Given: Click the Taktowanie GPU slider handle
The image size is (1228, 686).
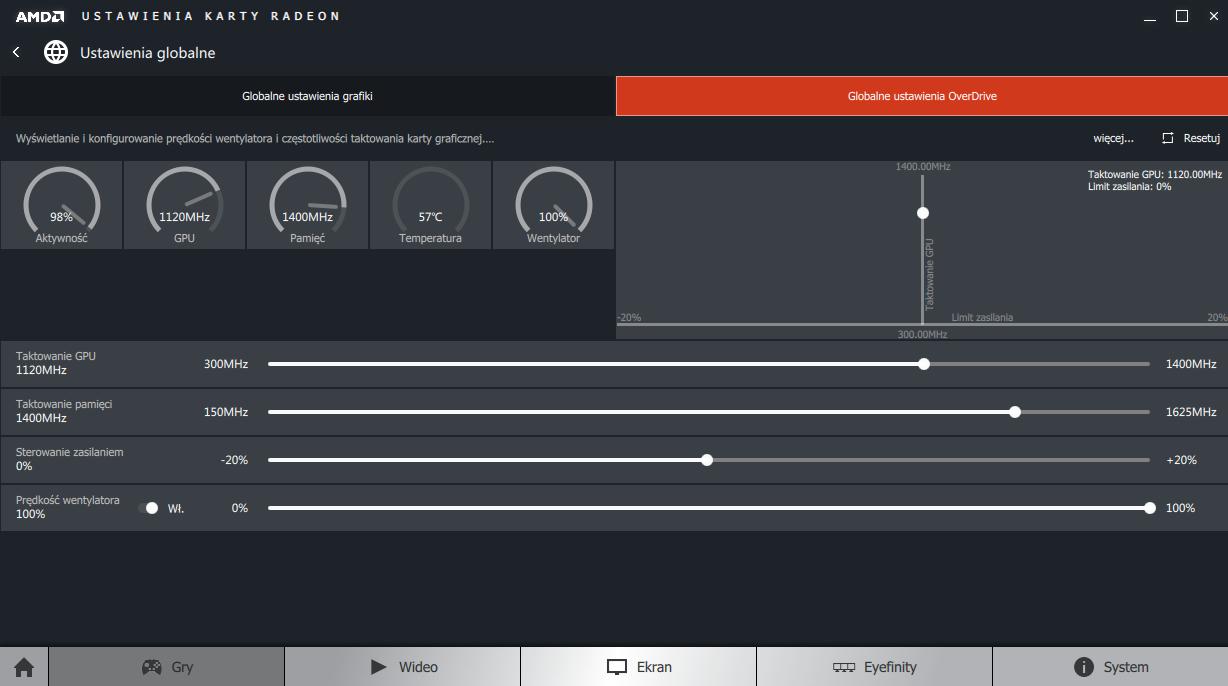Looking at the screenshot, I should tap(924, 364).
